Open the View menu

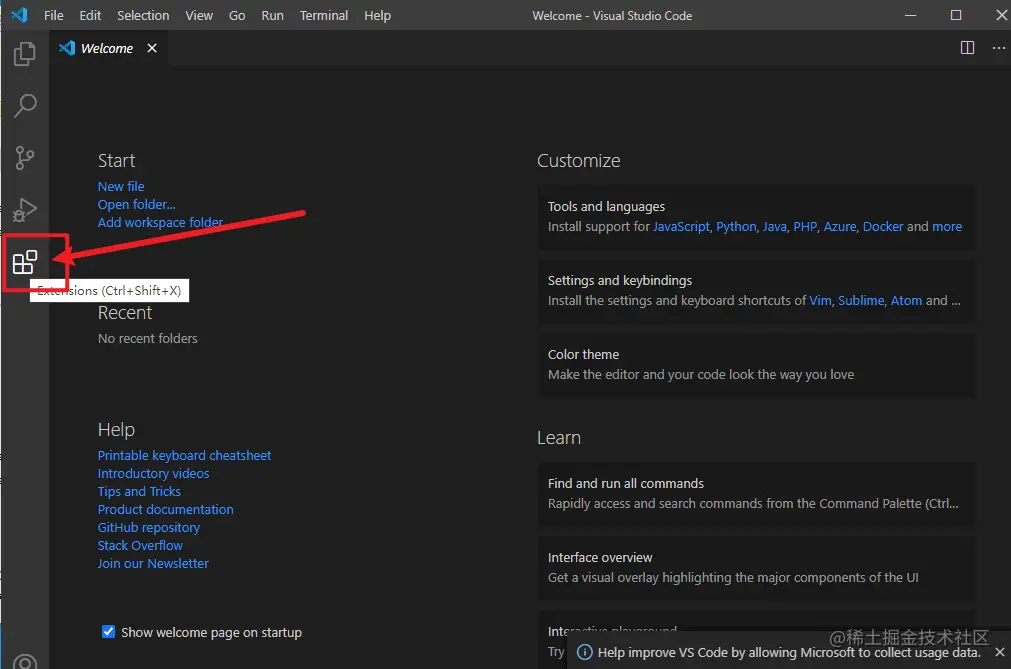(199, 15)
